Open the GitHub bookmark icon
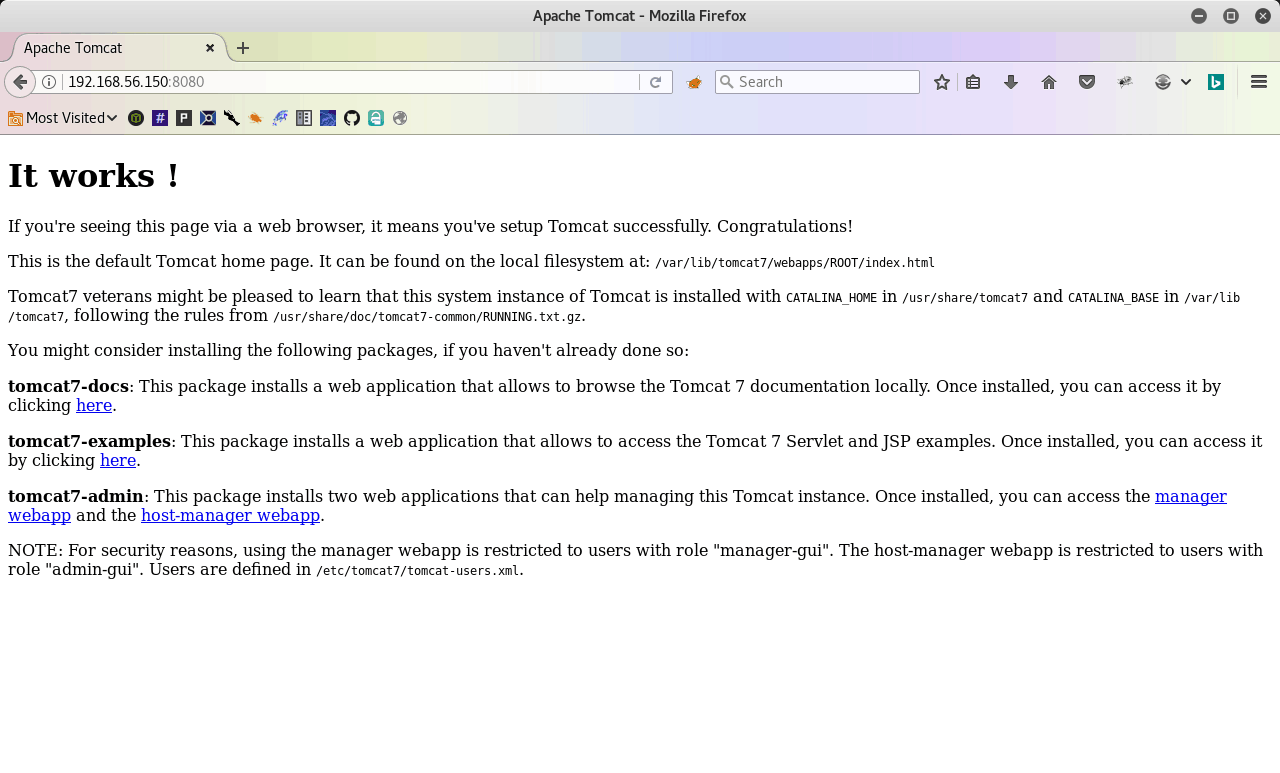The image size is (1280, 773). point(352,118)
